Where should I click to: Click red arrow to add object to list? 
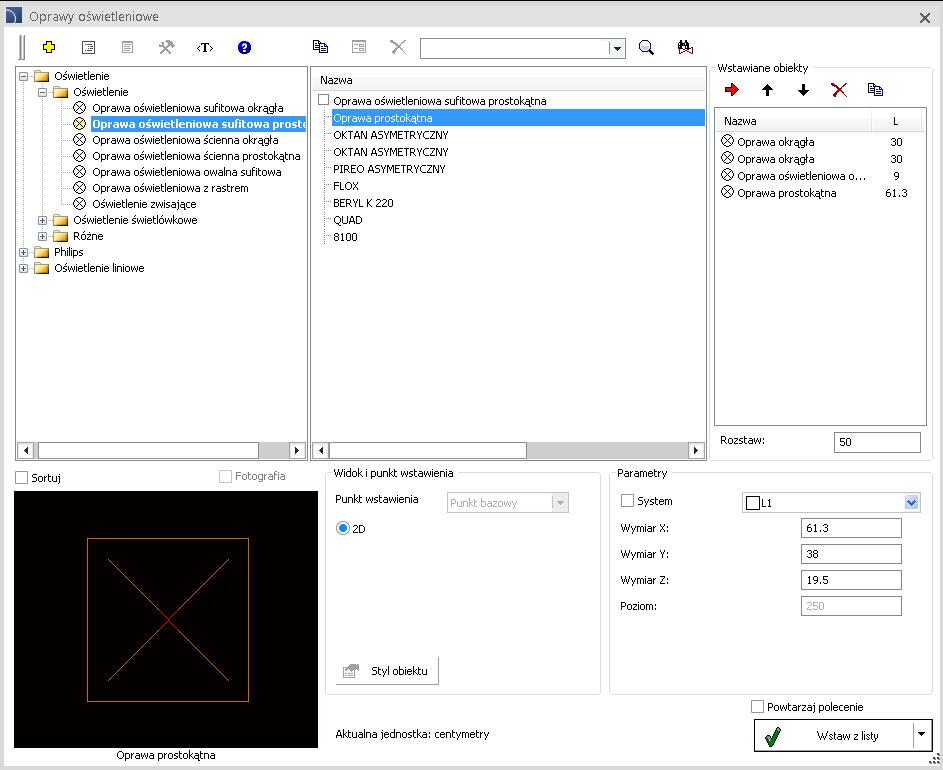731,90
